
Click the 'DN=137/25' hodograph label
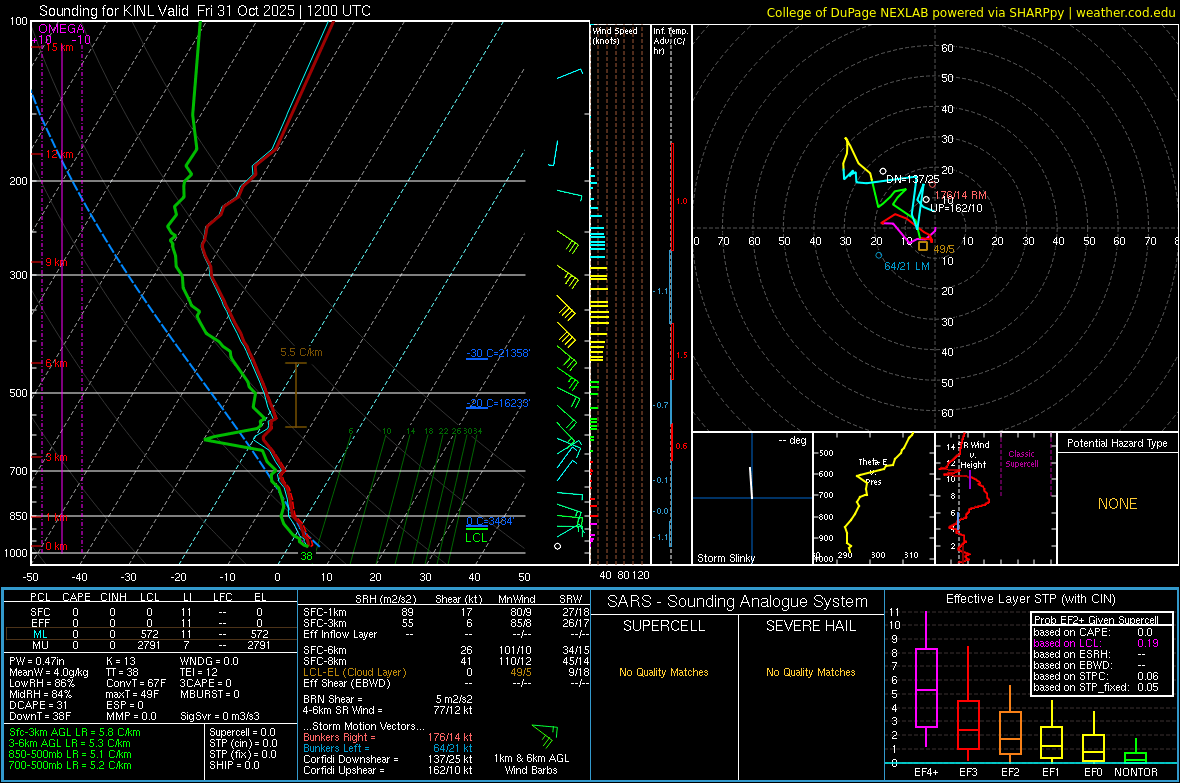(x=912, y=179)
